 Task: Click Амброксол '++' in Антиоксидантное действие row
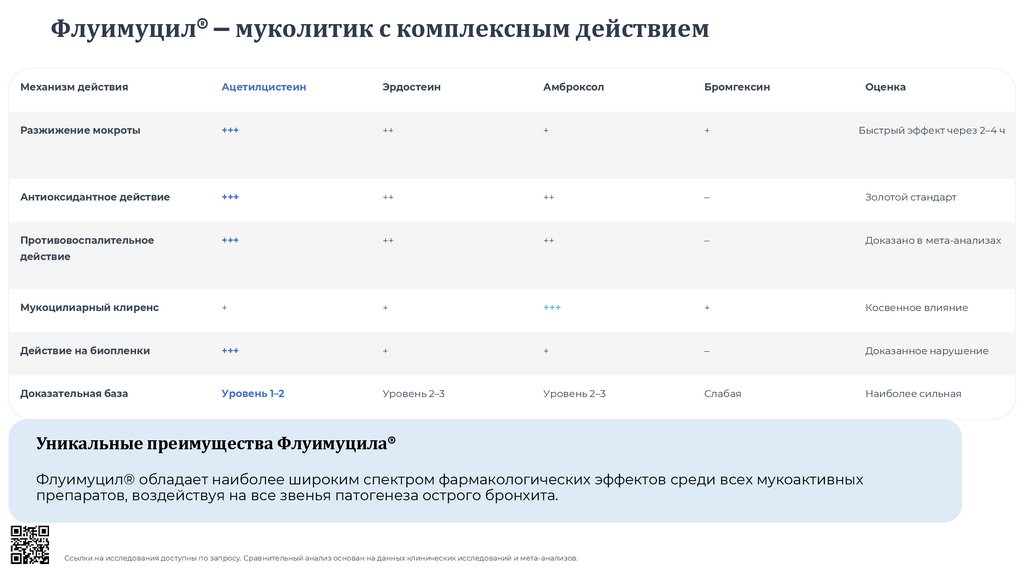pos(549,197)
